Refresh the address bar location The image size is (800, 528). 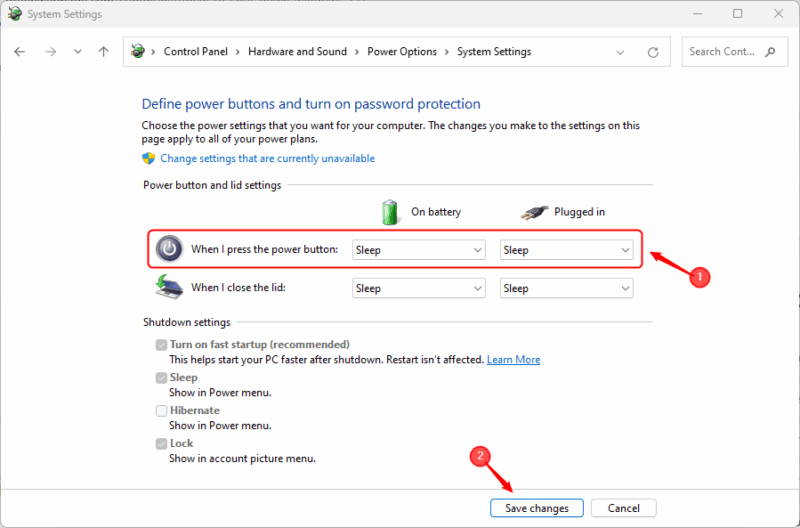(x=653, y=52)
